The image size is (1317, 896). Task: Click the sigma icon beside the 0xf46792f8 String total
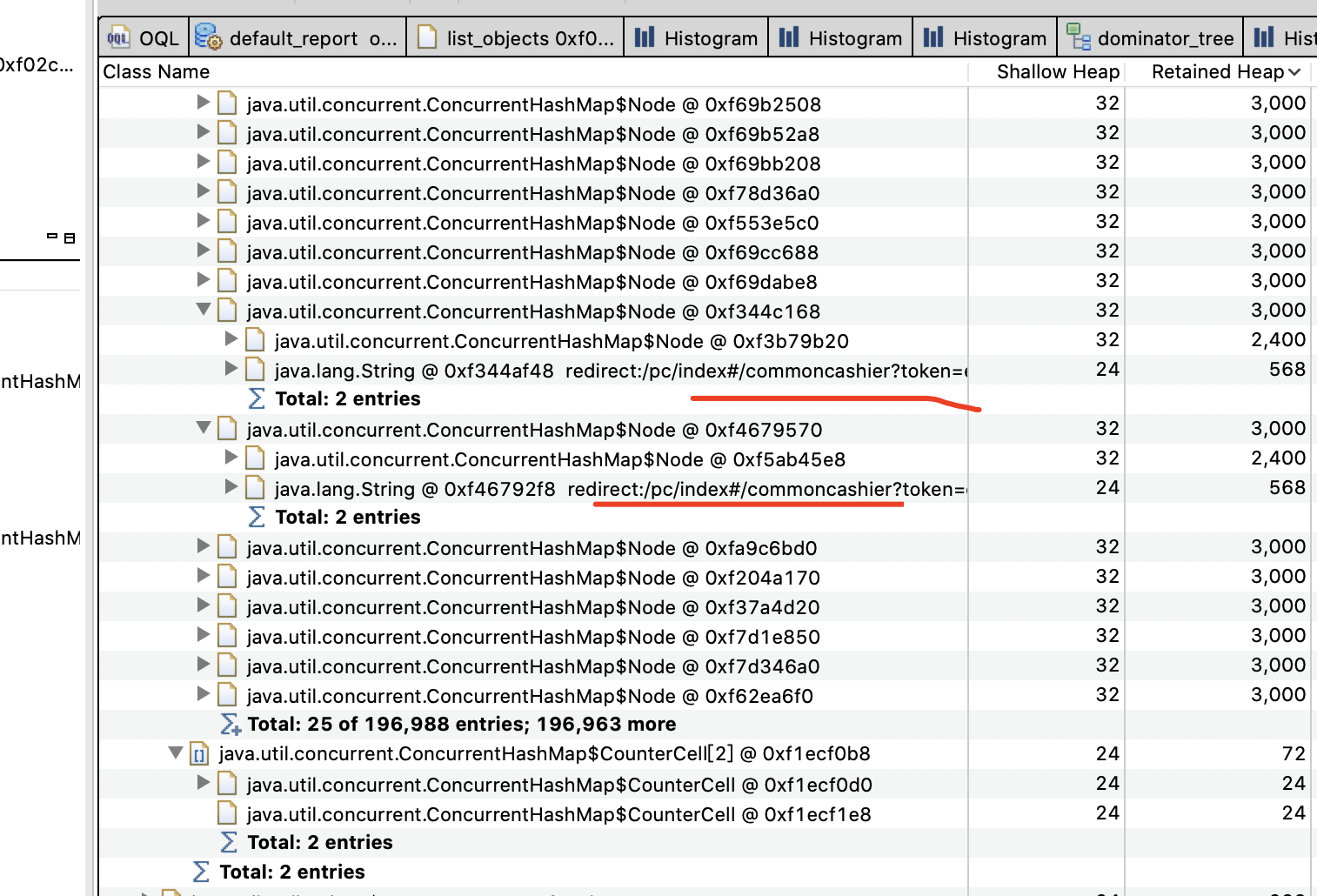coord(257,517)
